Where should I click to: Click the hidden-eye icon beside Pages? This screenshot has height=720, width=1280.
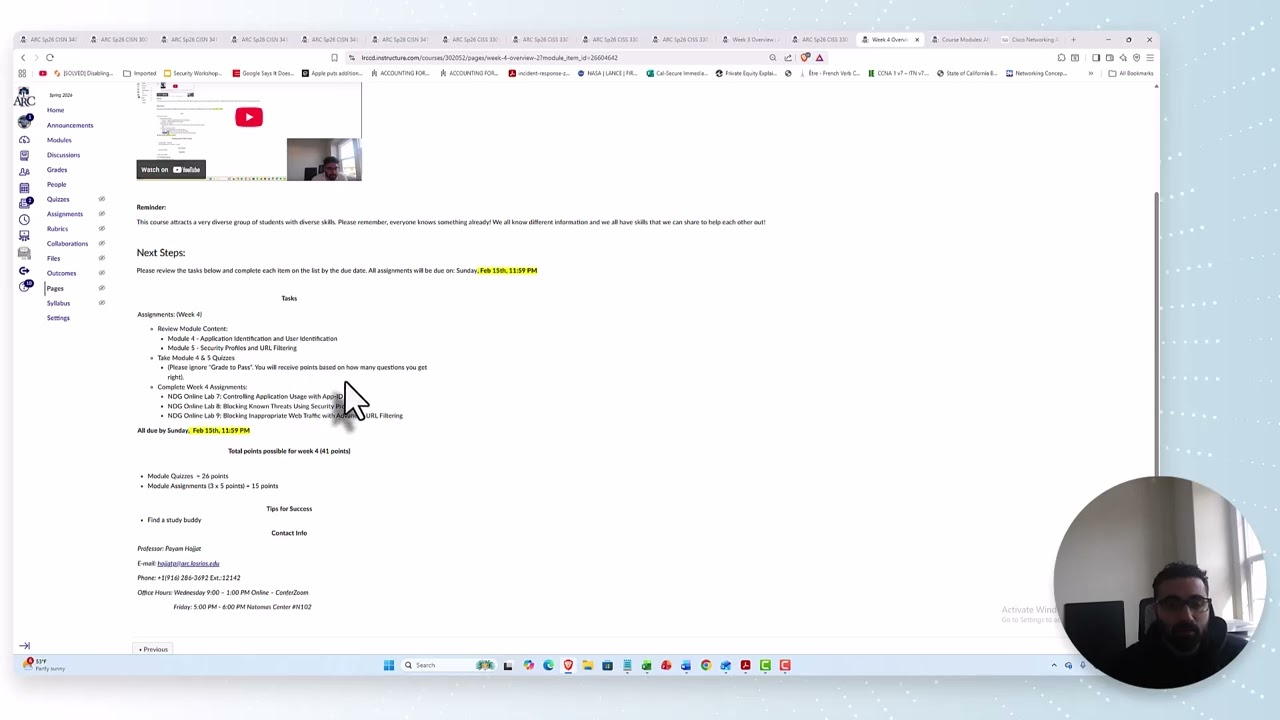101,288
